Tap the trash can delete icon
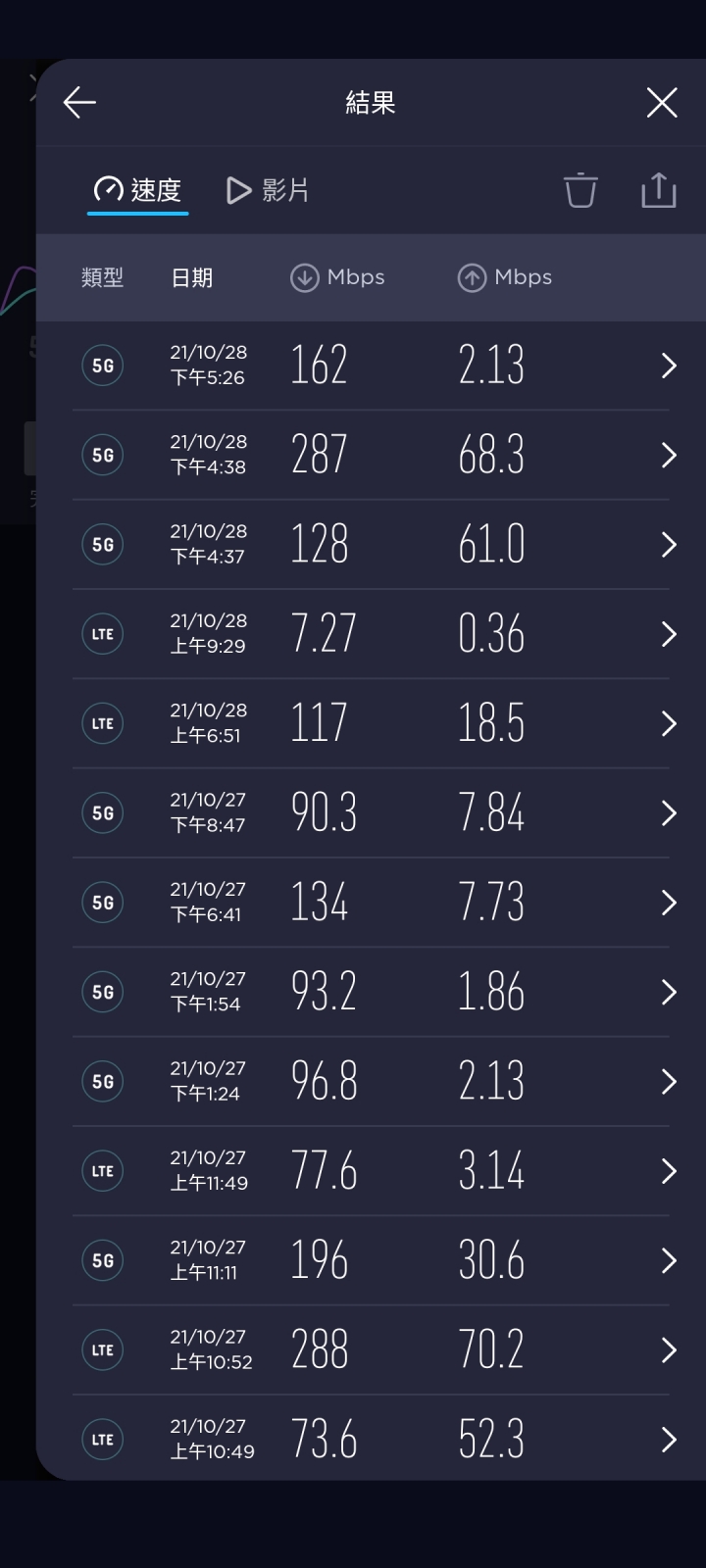Screen dimensions: 706x1568 [x=580, y=190]
